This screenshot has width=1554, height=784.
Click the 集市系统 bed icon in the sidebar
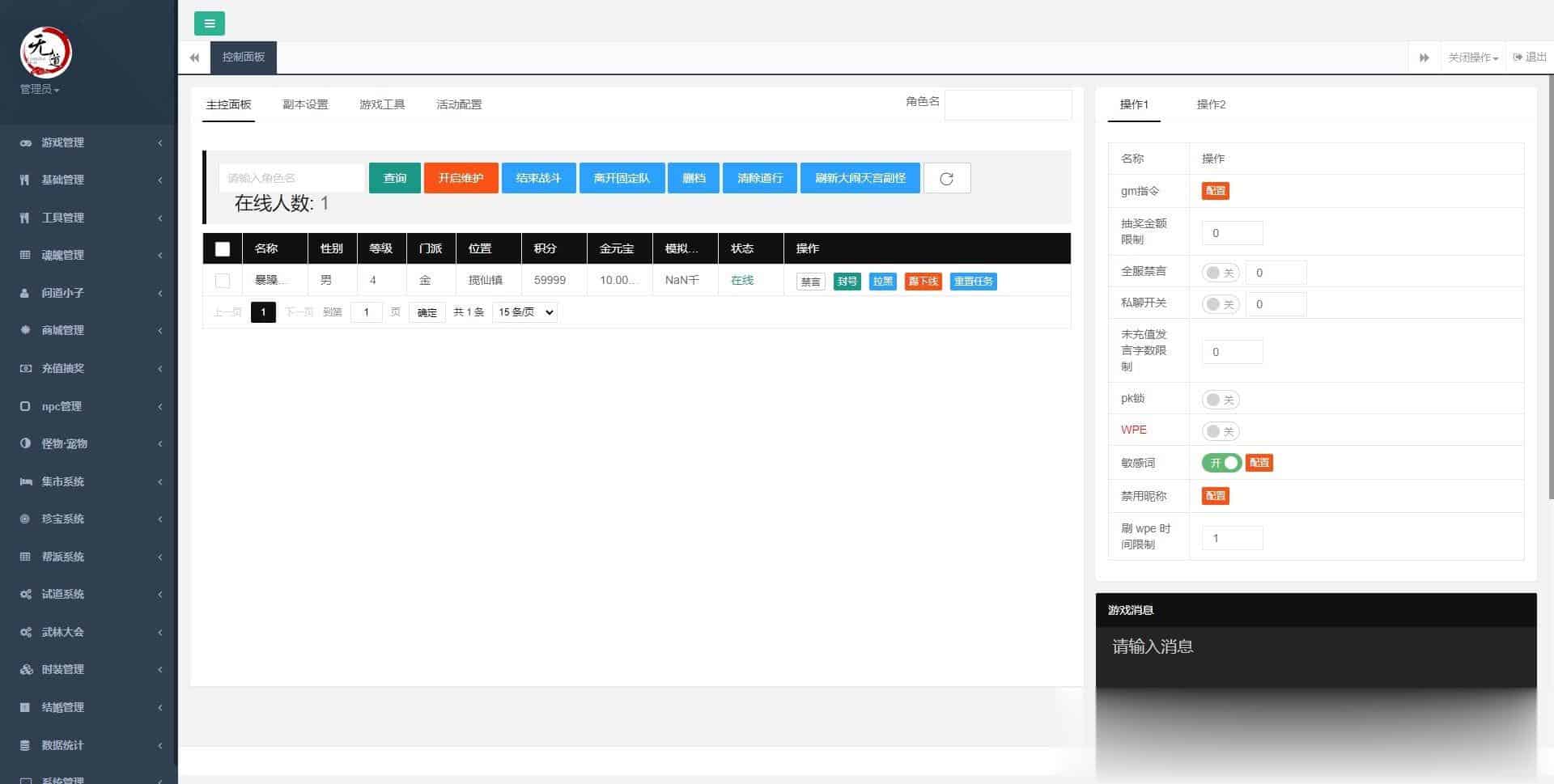(x=26, y=481)
